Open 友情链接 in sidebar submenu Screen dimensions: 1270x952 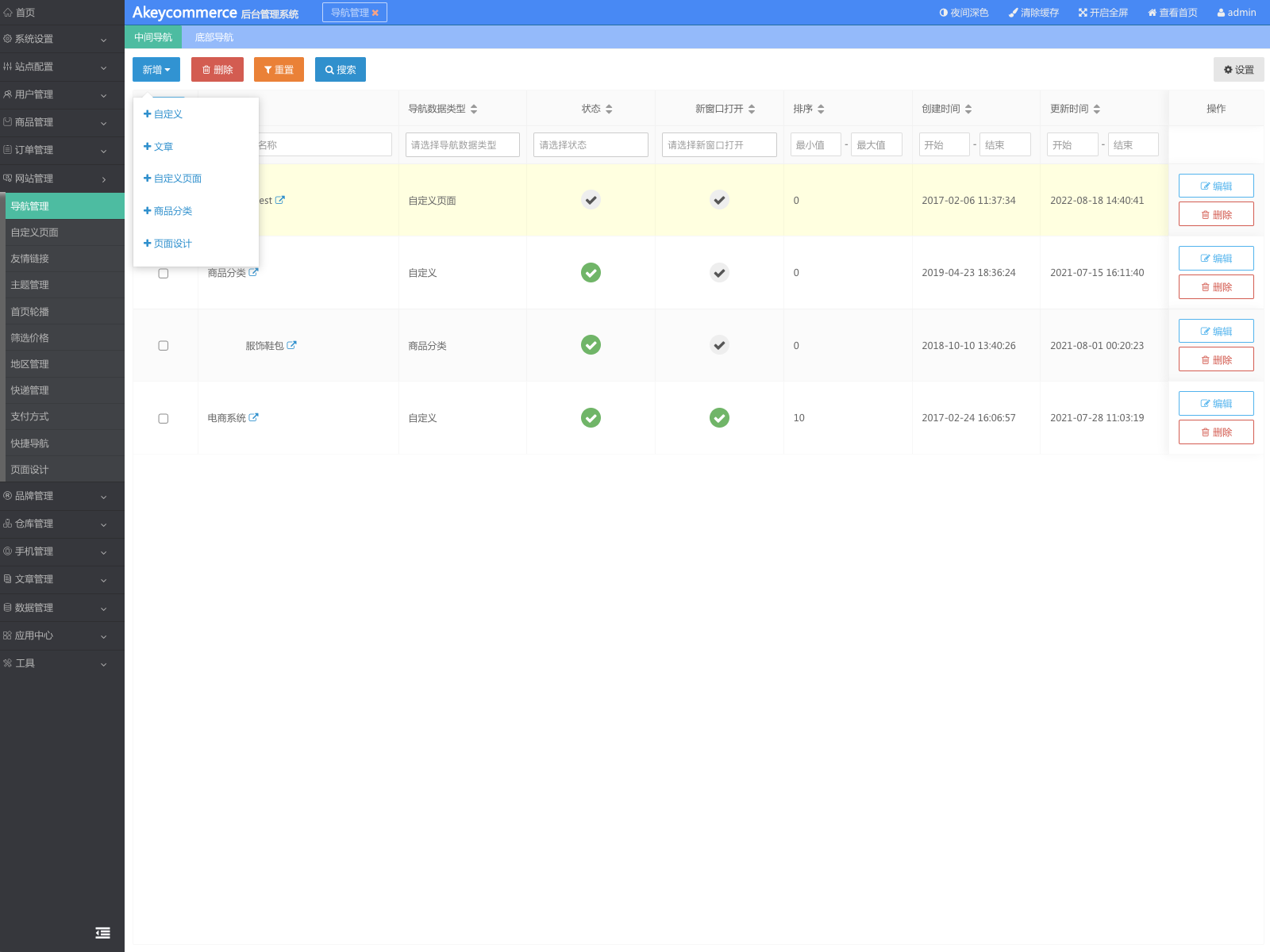point(64,259)
